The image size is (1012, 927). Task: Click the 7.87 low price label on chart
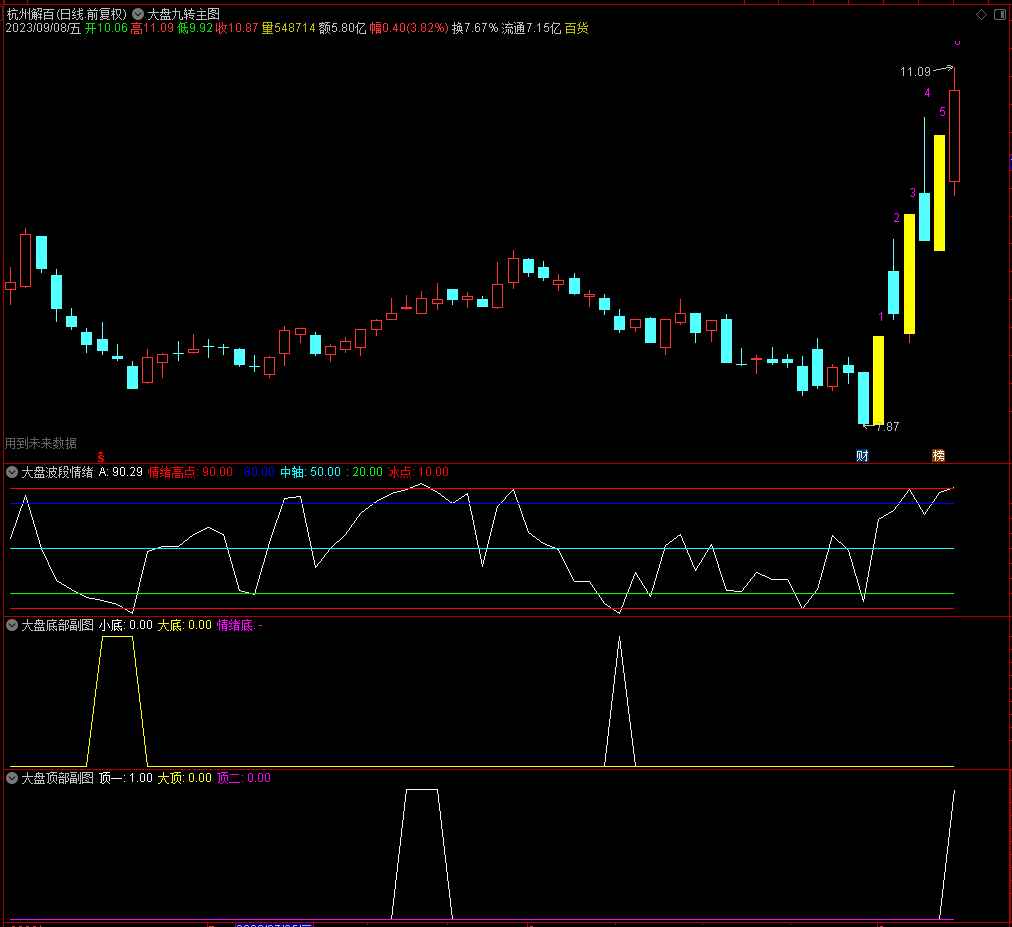[x=888, y=427]
